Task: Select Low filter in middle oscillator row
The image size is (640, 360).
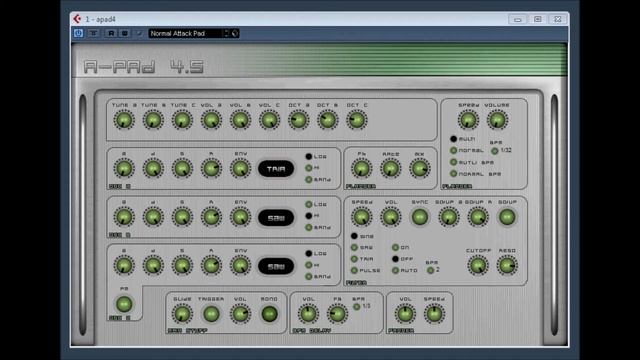Action: coord(309,204)
